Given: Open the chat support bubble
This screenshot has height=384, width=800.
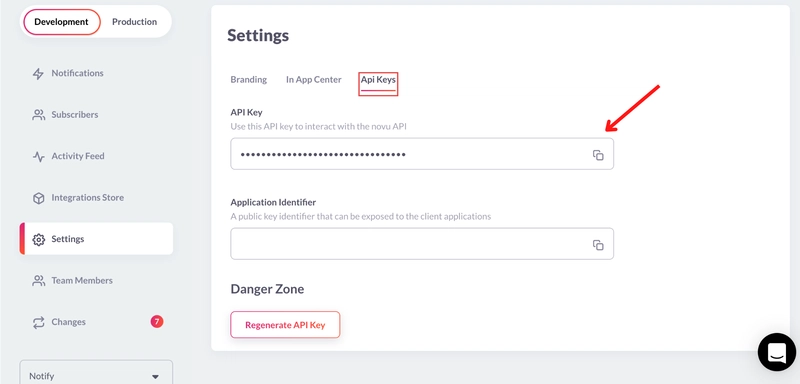Looking at the screenshot, I should click(x=777, y=352).
